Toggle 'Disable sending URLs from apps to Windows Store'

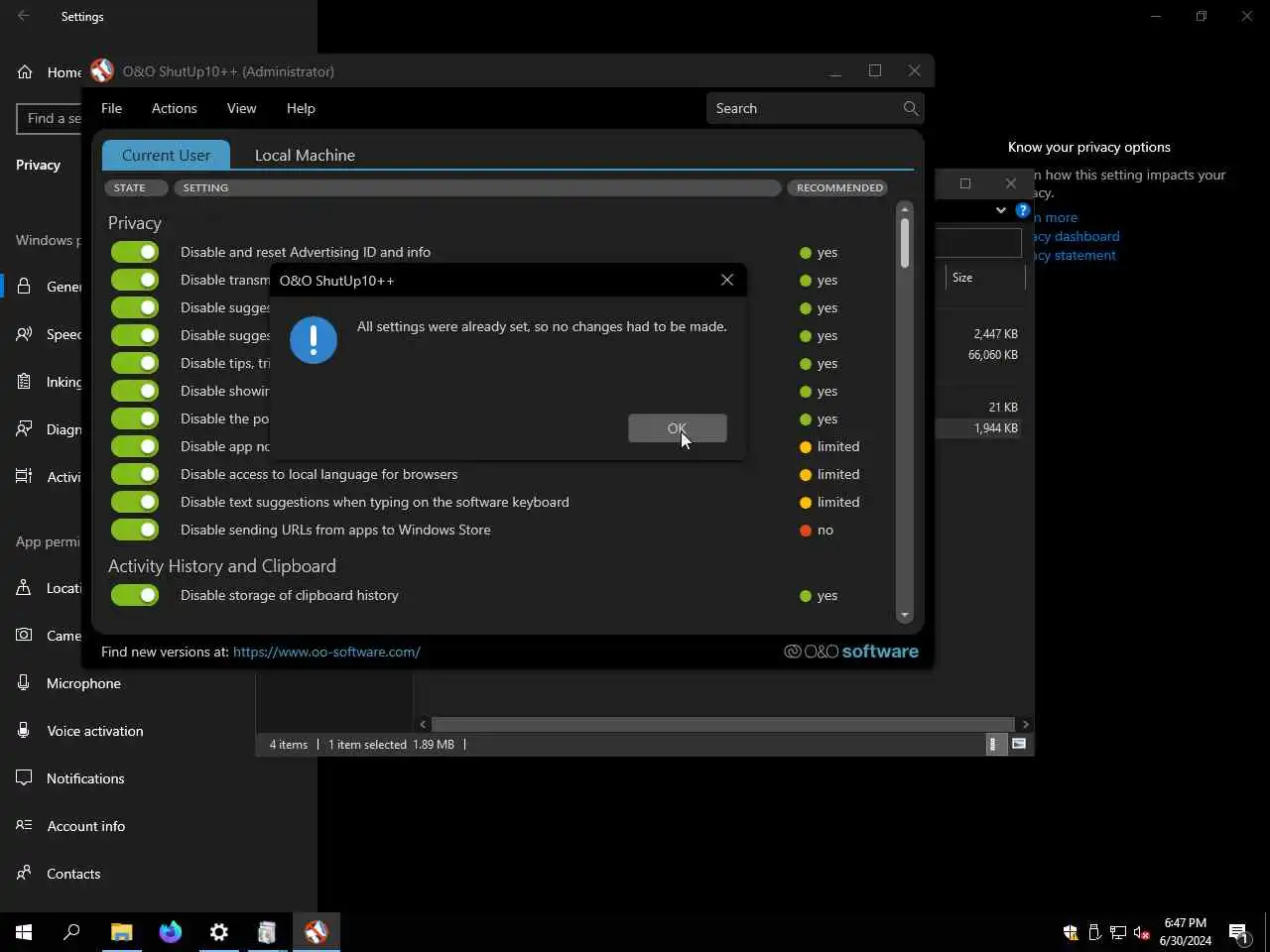point(135,530)
